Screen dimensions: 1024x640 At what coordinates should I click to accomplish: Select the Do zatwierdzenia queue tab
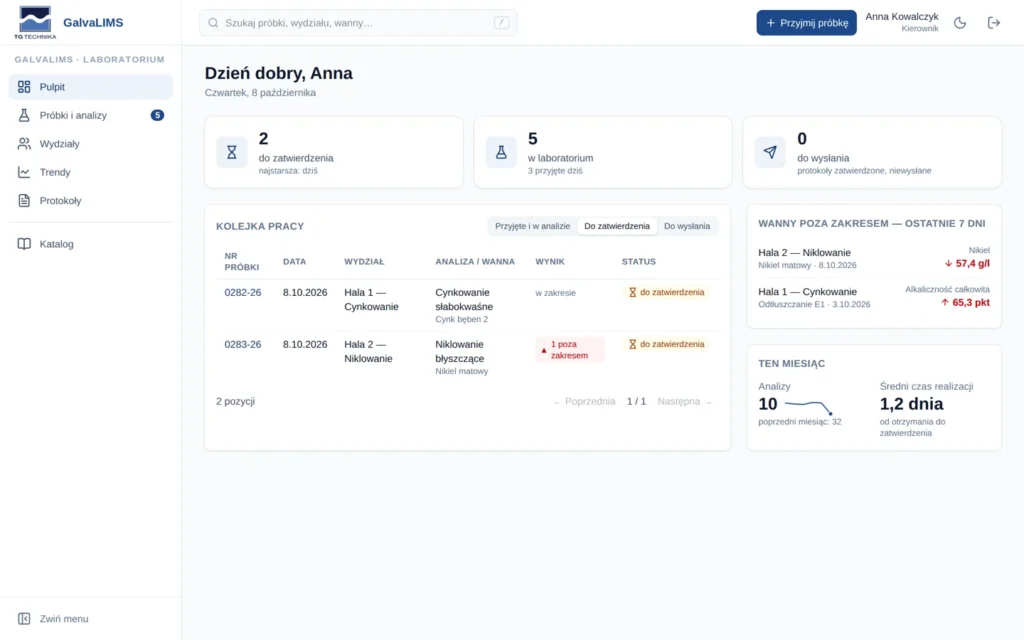click(617, 226)
